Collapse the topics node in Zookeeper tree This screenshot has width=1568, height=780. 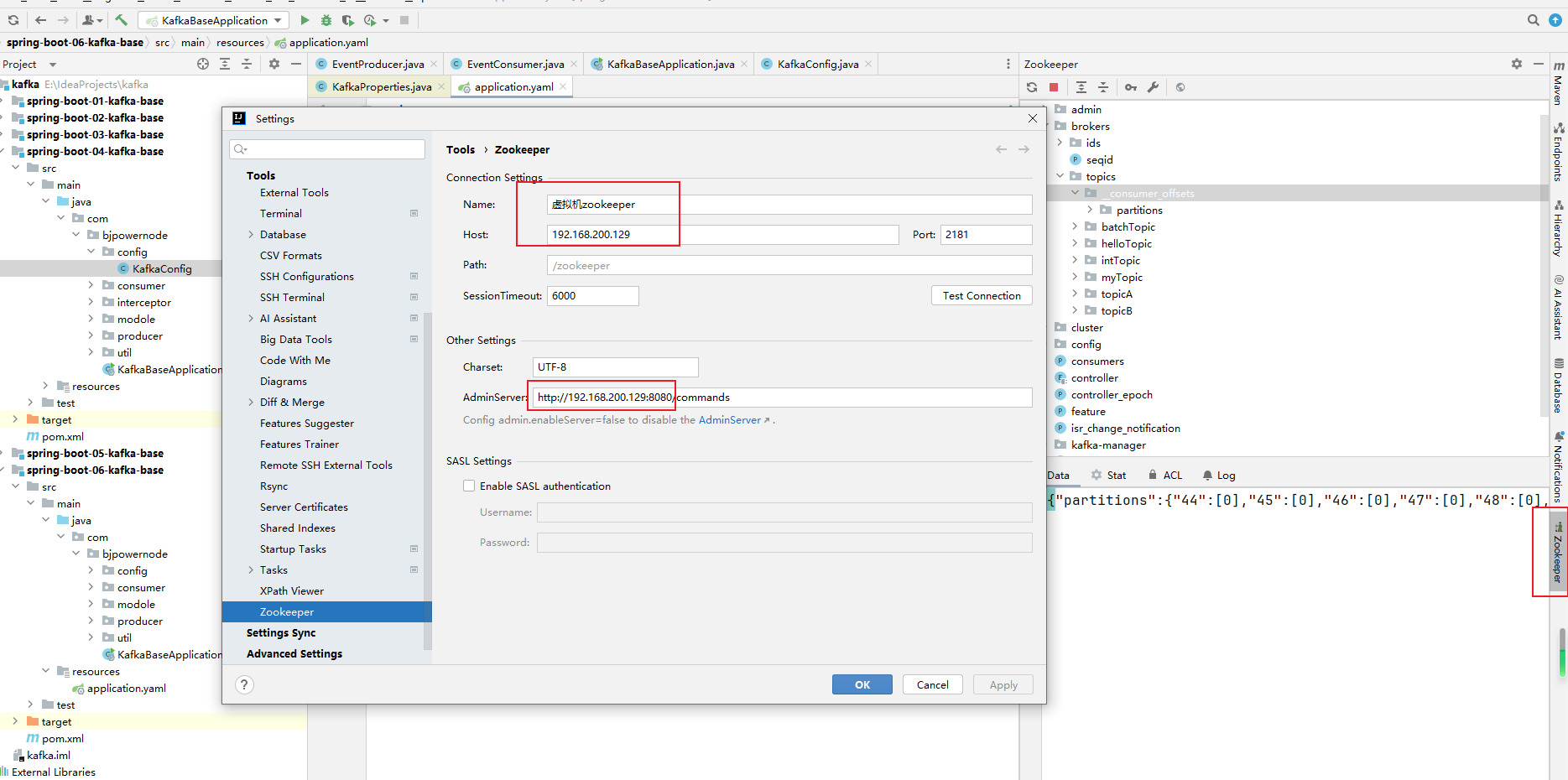(1060, 176)
